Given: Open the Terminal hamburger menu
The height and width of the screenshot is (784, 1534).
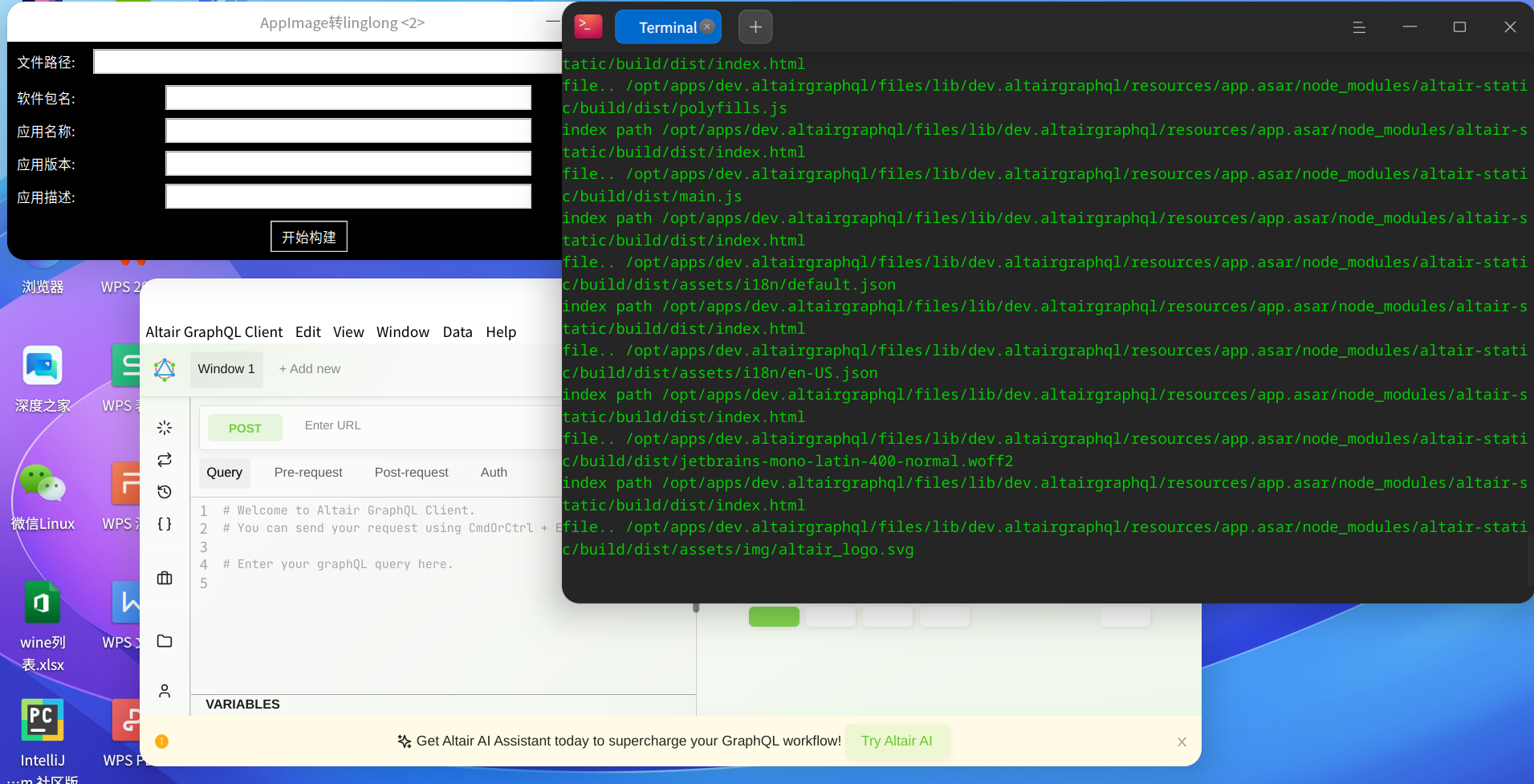Looking at the screenshot, I should pyautogui.click(x=1359, y=27).
